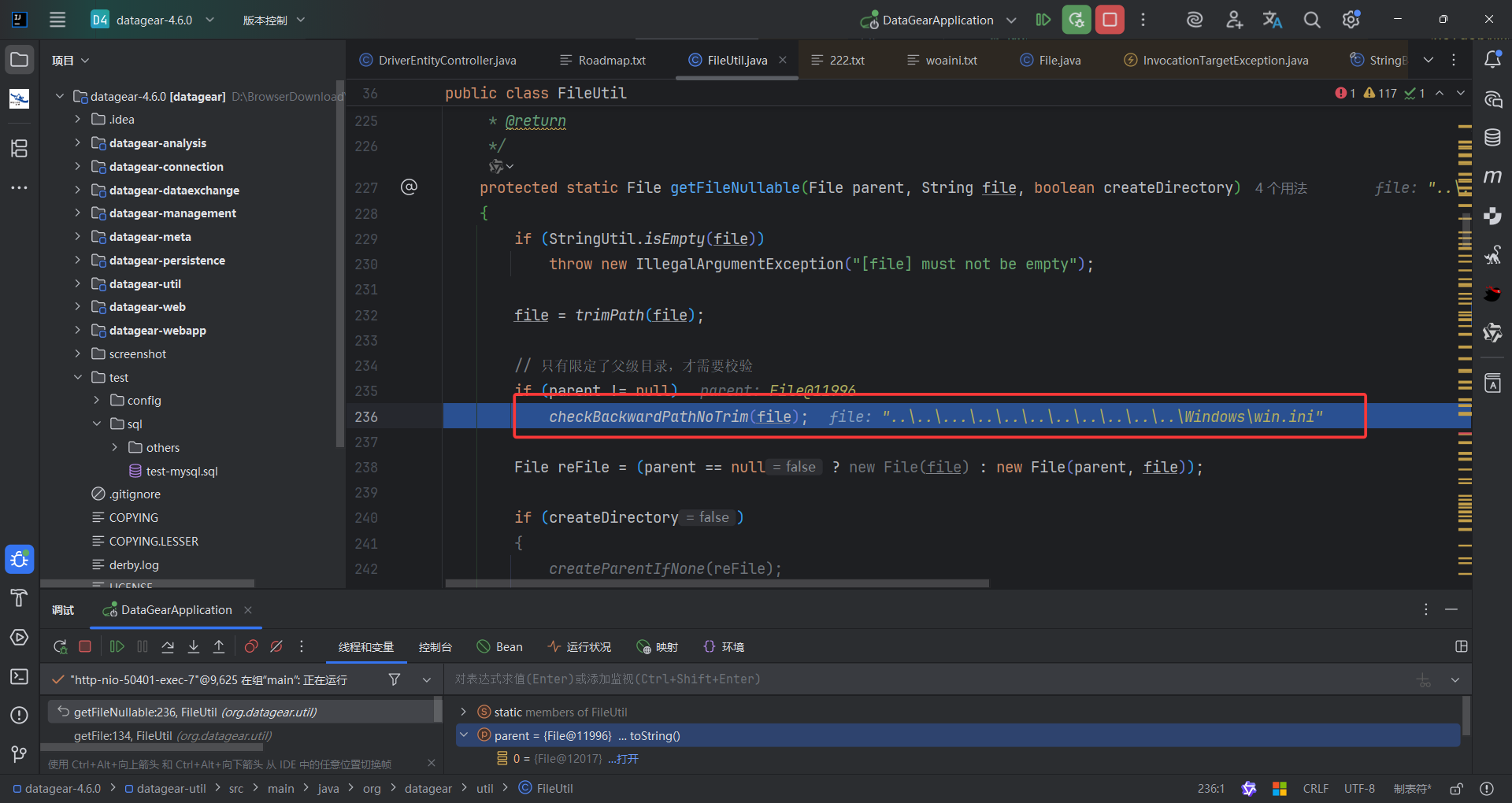Toggle thread filter funnel icon
The height and width of the screenshot is (803, 1512).
(x=395, y=679)
